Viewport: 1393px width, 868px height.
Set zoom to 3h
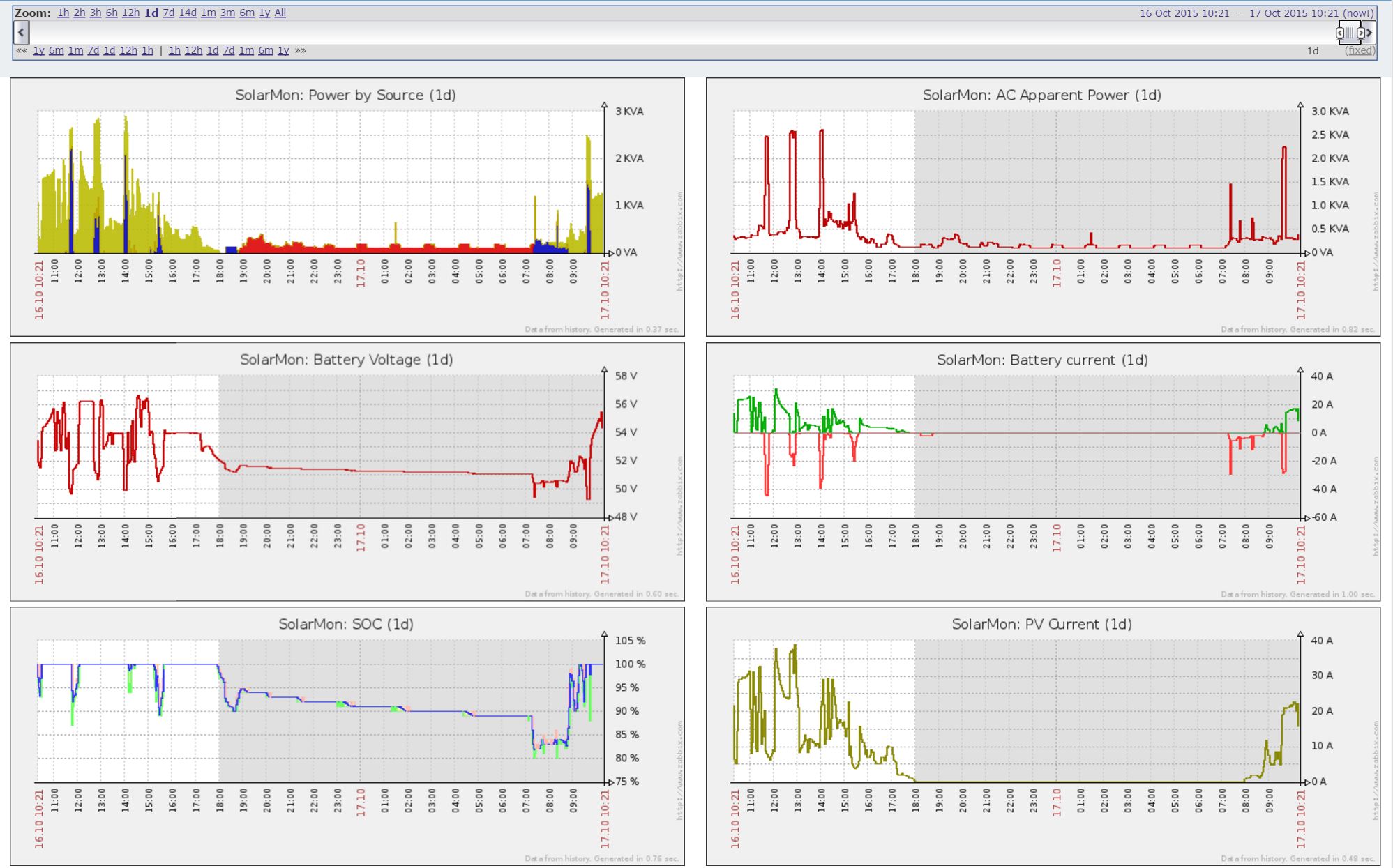pos(96,13)
